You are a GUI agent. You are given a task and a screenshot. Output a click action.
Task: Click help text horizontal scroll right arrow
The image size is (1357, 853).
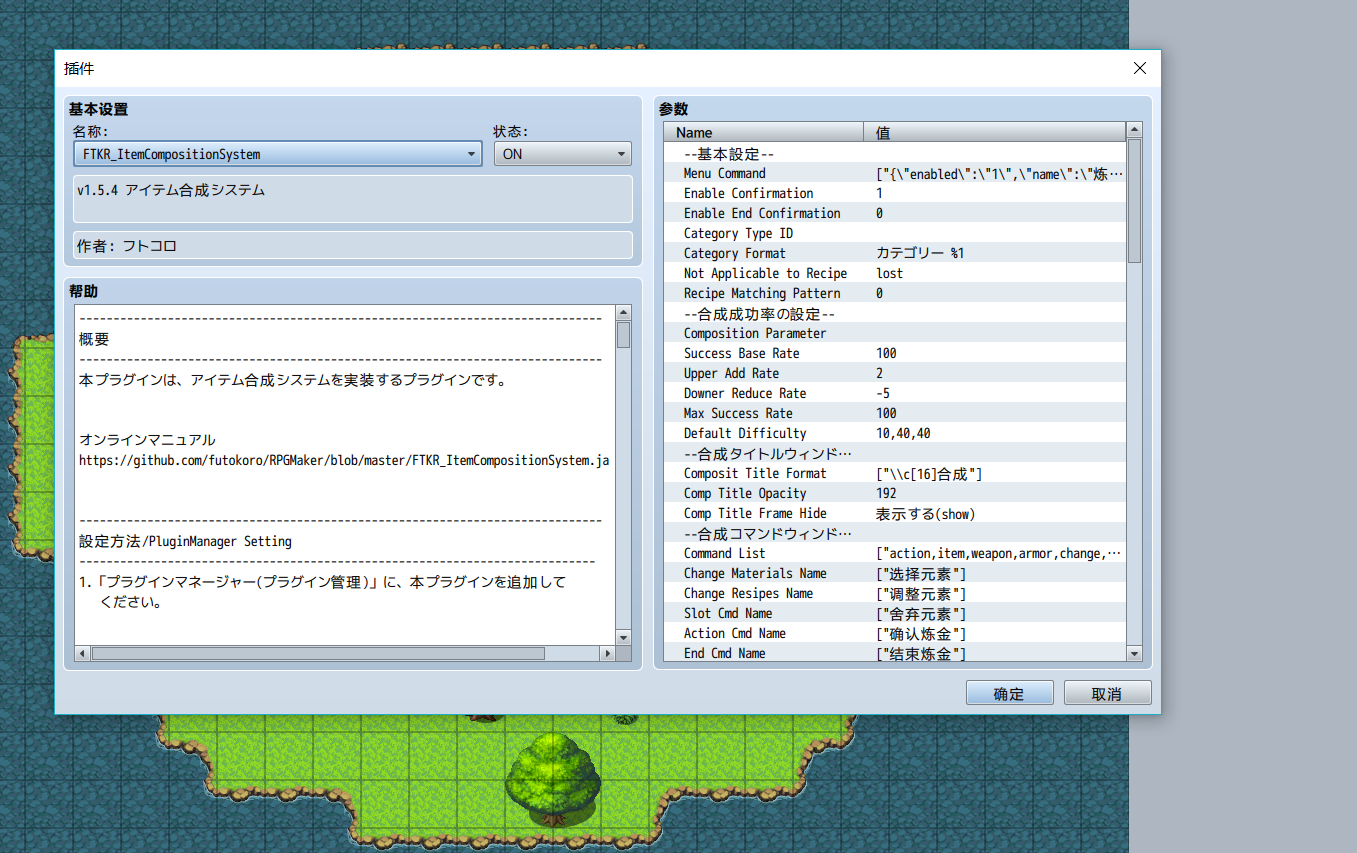tap(607, 653)
